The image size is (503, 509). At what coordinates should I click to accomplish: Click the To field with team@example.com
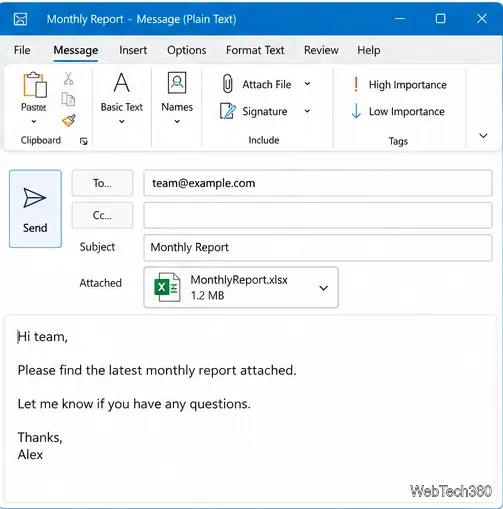[318, 183]
